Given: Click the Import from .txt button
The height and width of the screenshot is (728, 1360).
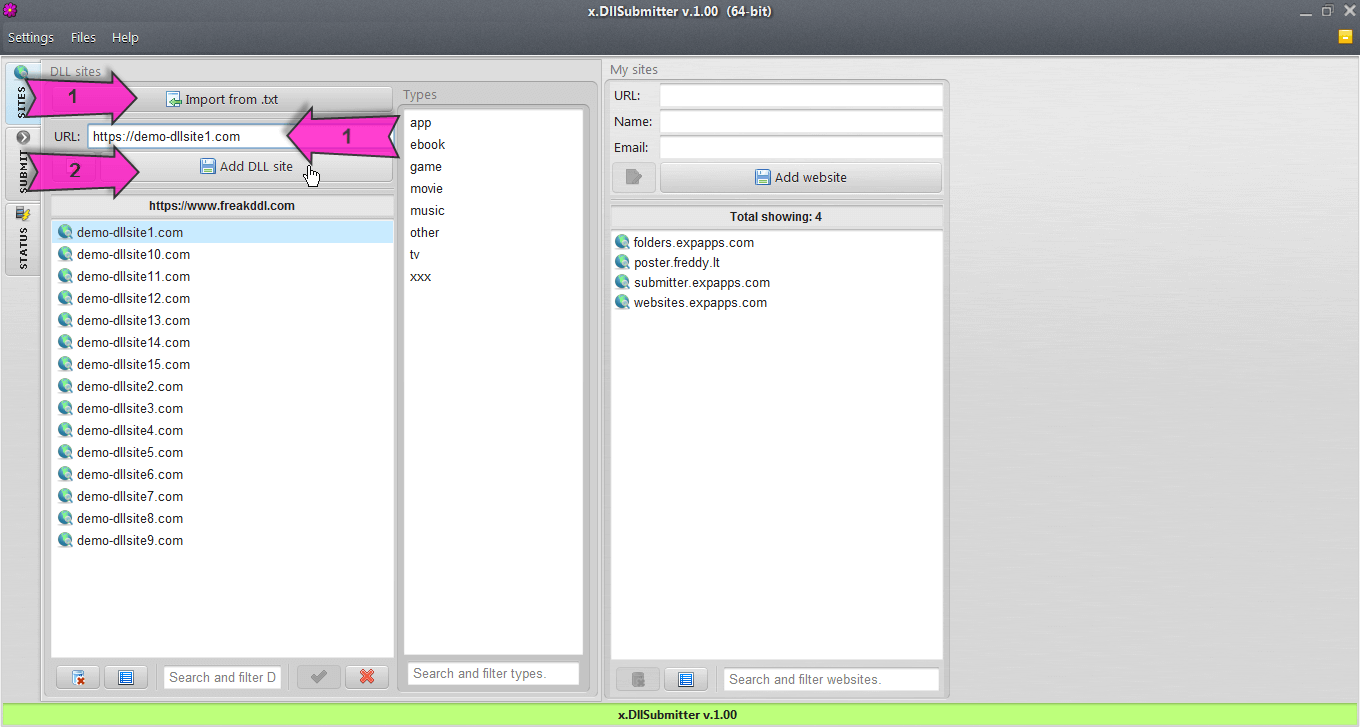Looking at the screenshot, I should (x=222, y=99).
